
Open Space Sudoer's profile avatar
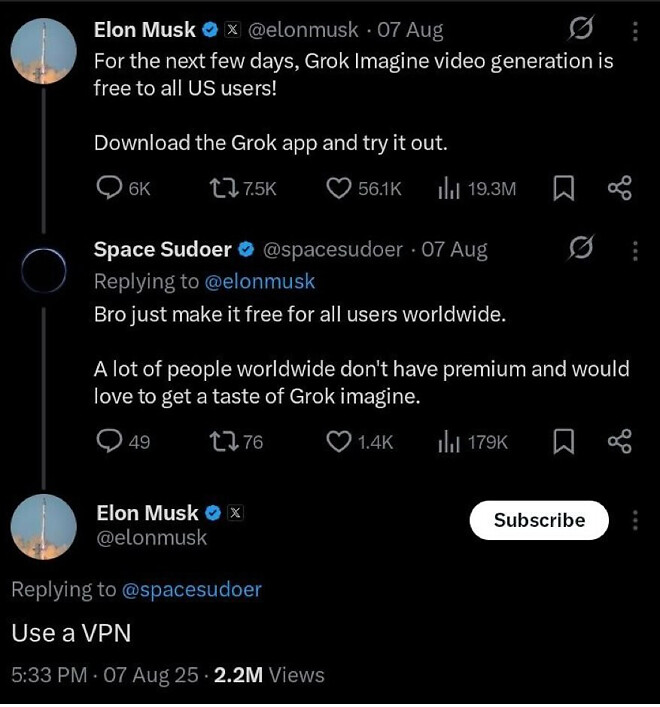point(44,267)
